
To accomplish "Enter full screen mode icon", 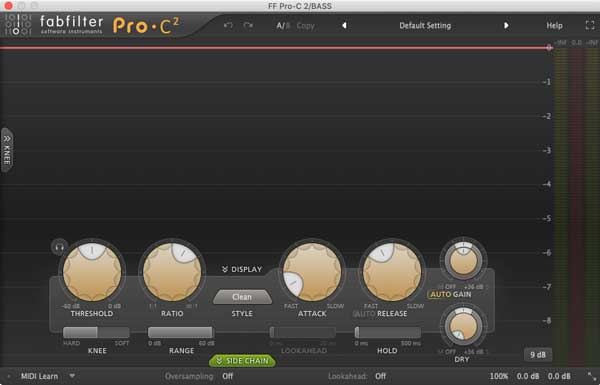I will (x=590, y=25).
